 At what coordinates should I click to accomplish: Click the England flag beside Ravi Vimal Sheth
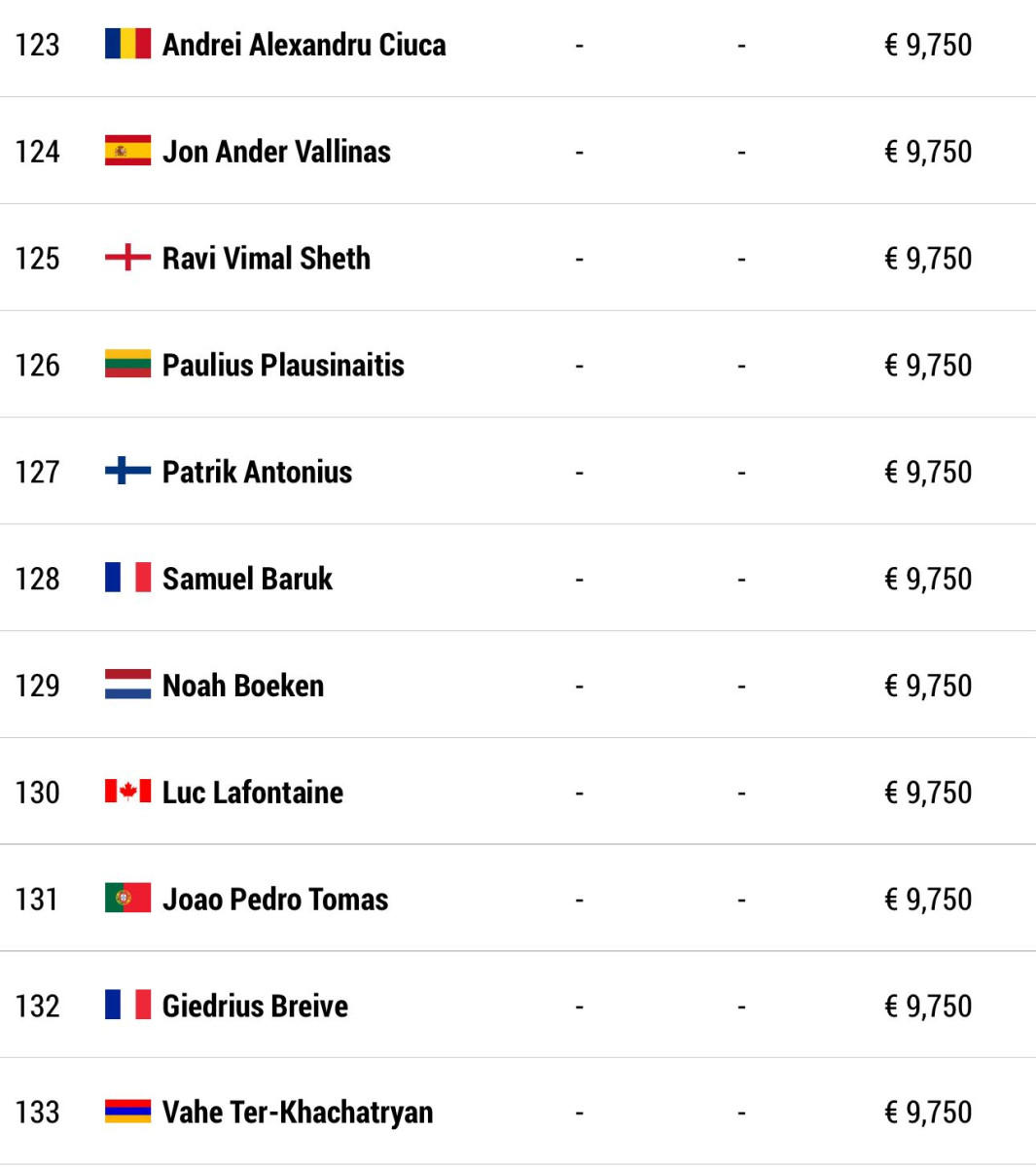click(127, 259)
